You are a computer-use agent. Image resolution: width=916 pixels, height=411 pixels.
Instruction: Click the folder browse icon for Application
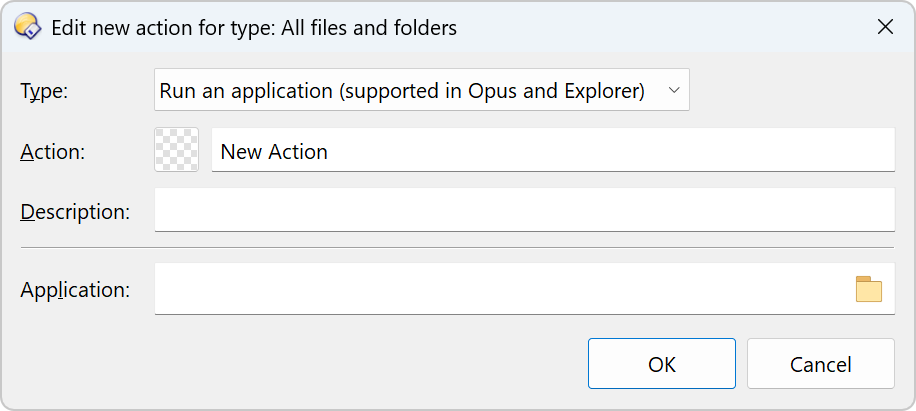869,289
